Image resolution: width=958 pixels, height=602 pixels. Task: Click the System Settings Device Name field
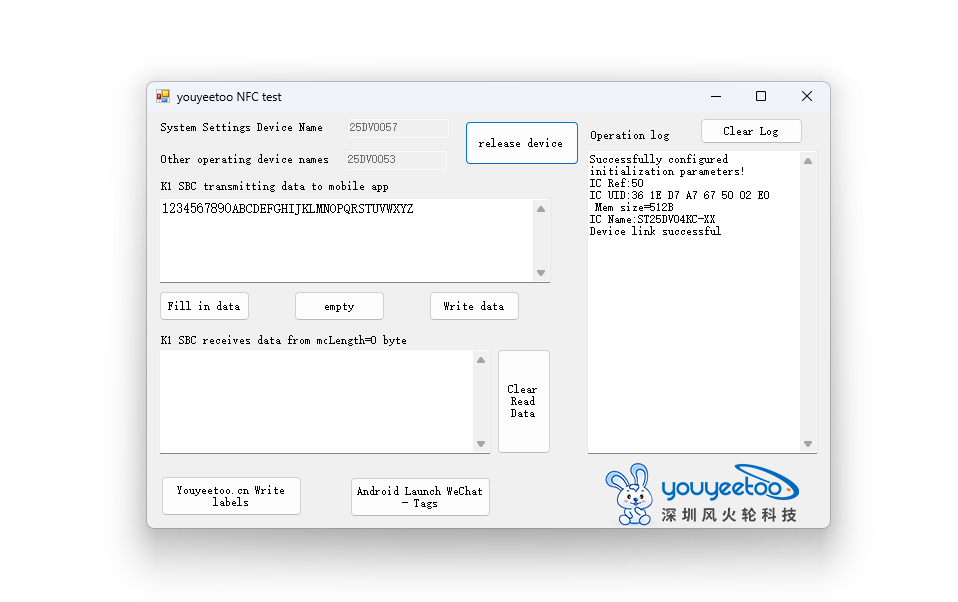click(397, 128)
